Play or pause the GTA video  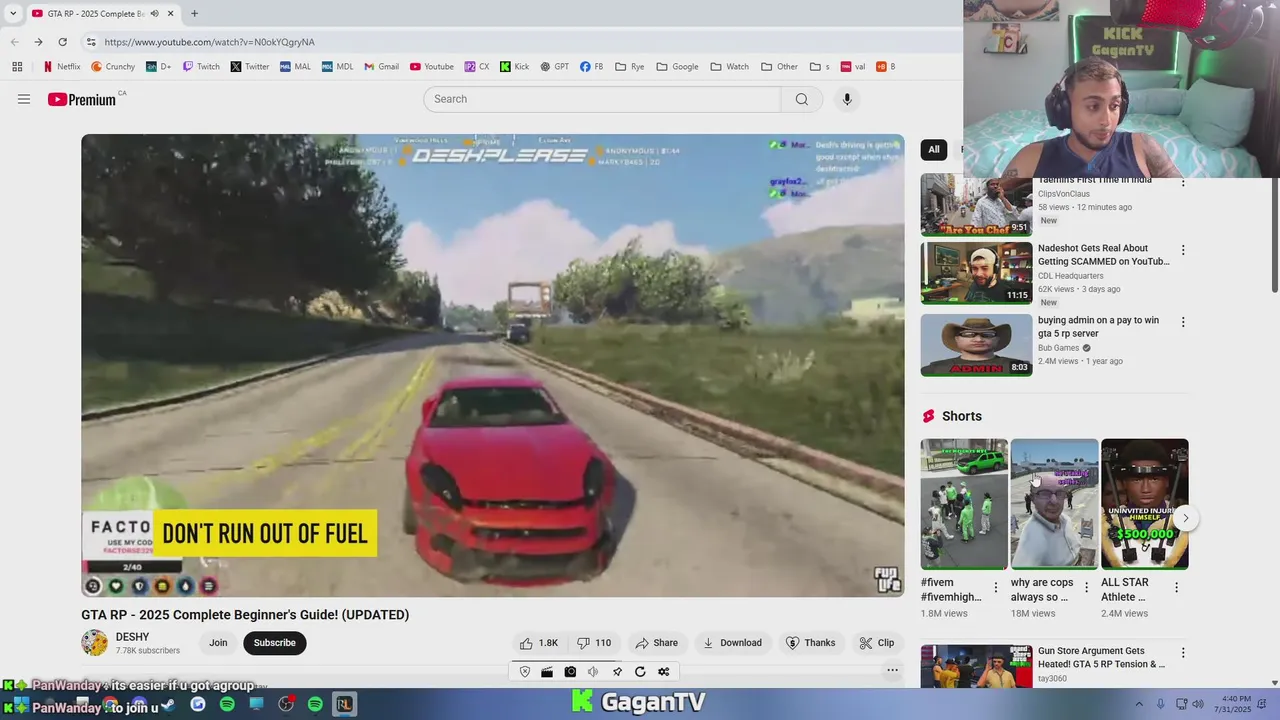493,365
